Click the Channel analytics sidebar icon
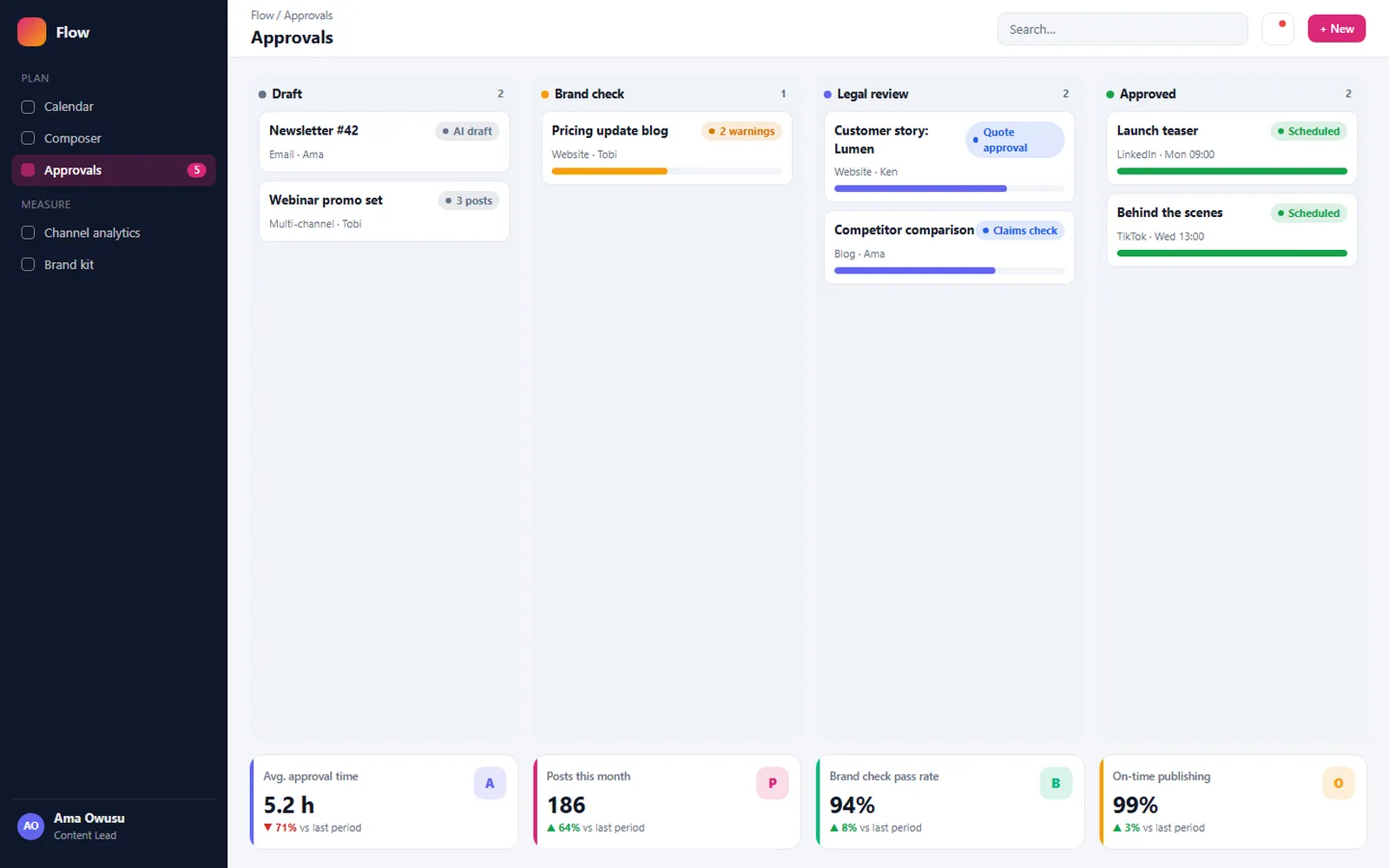The width and height of the screenshot is (1389, 868). 28,233
